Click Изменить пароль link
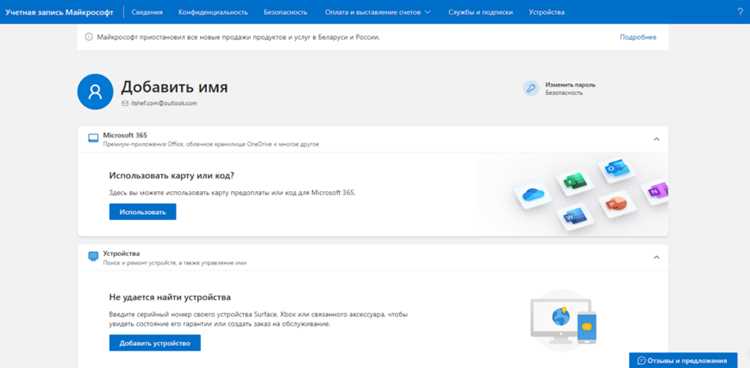The image size is (750, 368). (570, 85)
